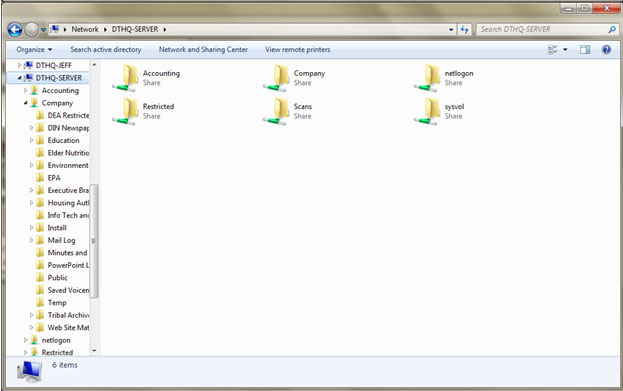Expand the arrow after Network breadcrumb
The image size is (623, 391).
(105, 29)
